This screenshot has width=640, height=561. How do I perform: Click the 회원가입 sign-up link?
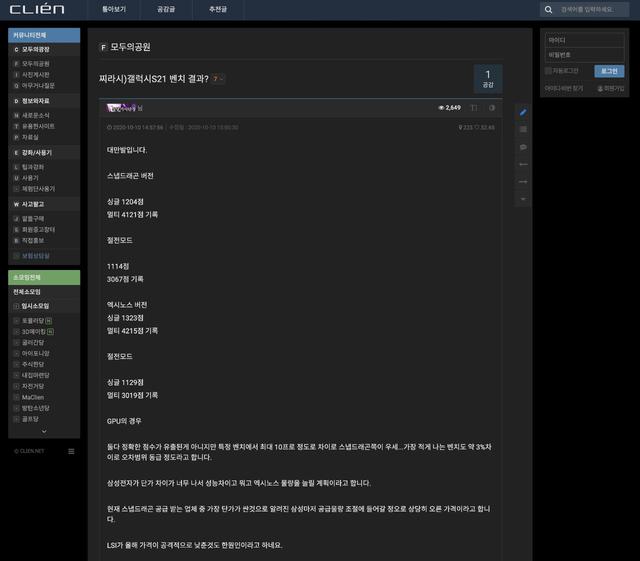pos(611,89)
